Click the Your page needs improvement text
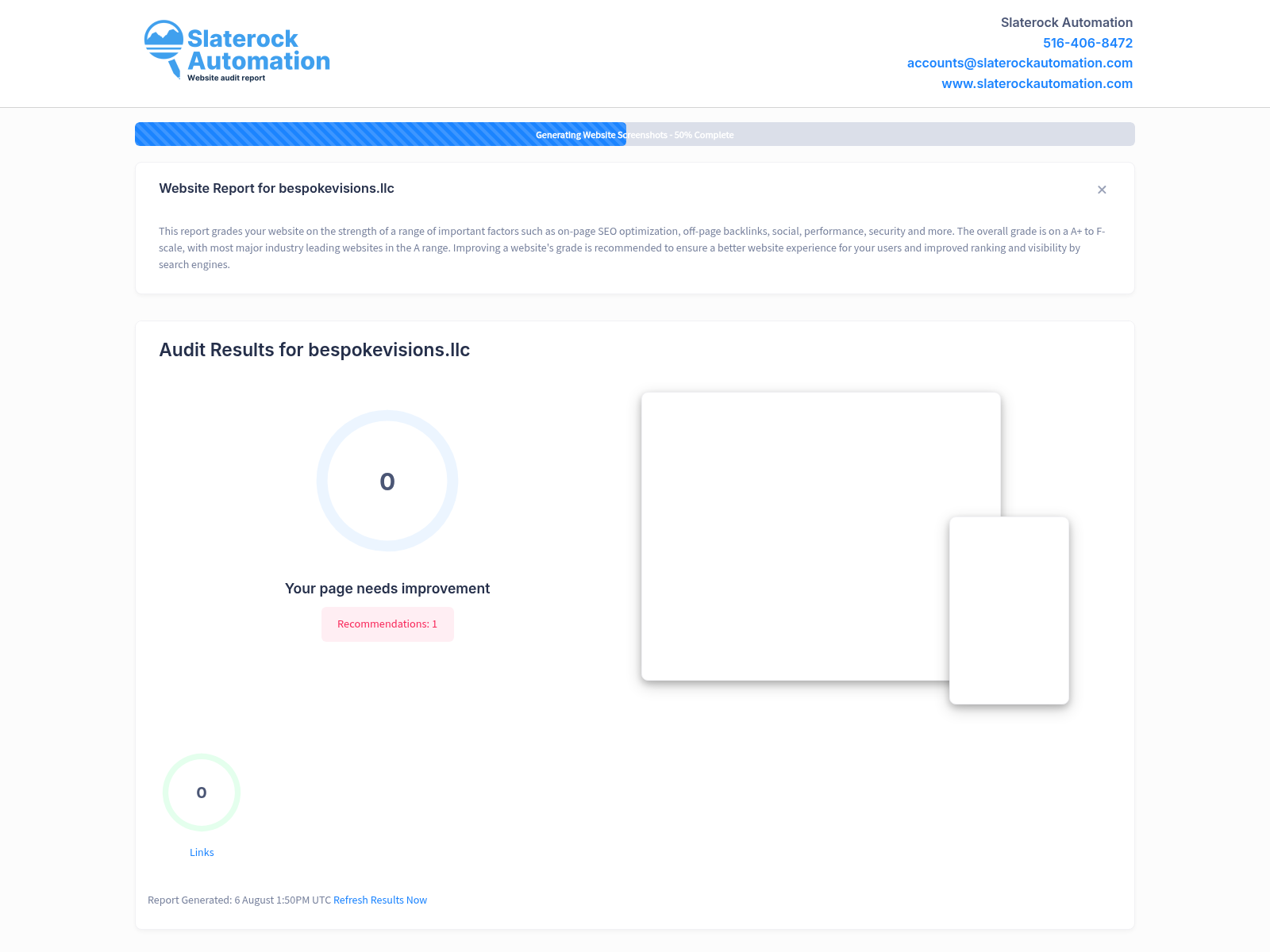The width and height of the screenshot is (1270, 952). click(x=387, y=589)
